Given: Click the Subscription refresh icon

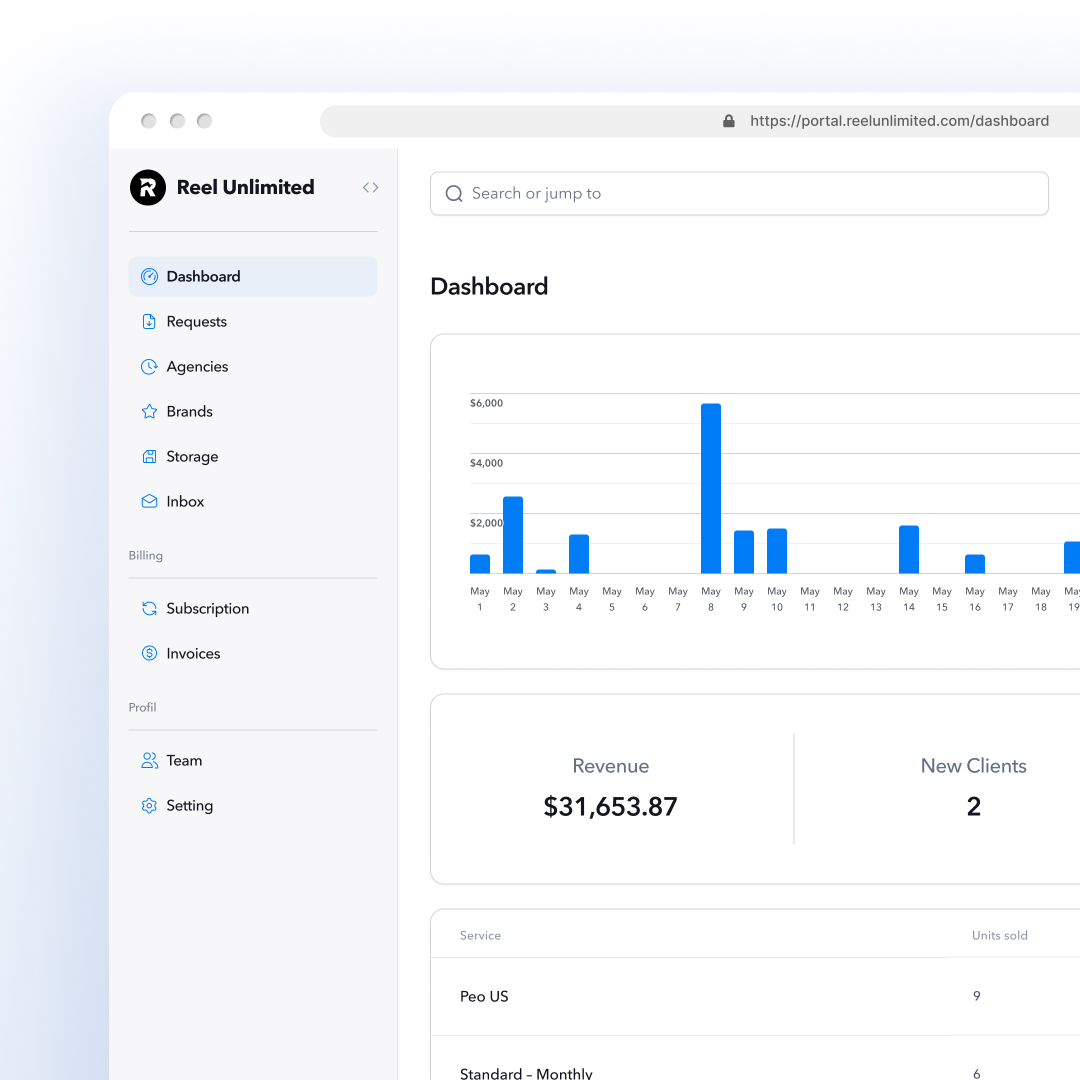Looking at the screenshot, I should [x=149, y=608].
